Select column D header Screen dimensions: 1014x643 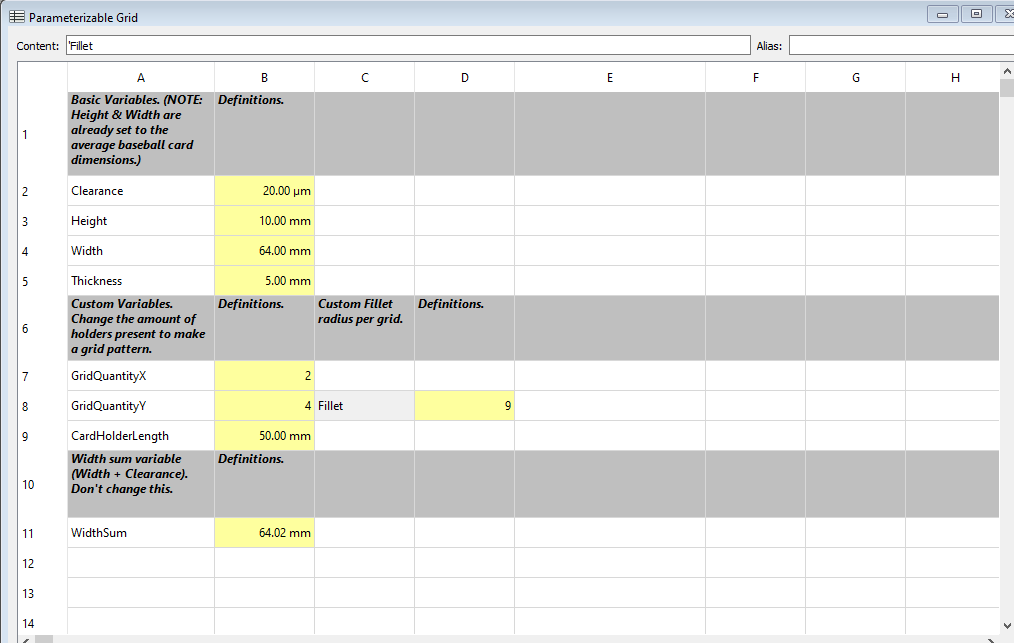point(464,78)
